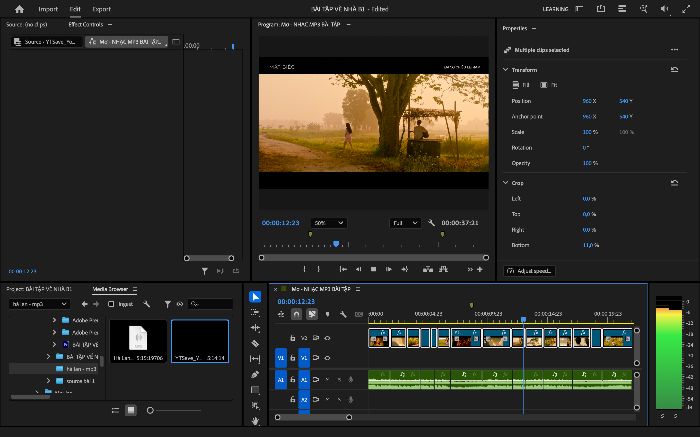Viewport: 700px width, 437px height.
Task: Check the Ingest checkbox
Action: pos(111,304)
